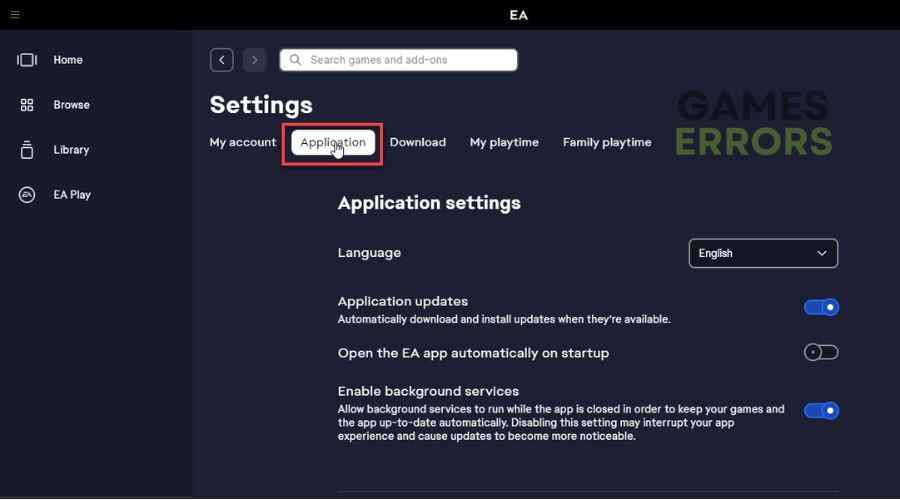Switch to My account tab
The width and height of the screenshot is (900, 500).
[x=243, y=142]
